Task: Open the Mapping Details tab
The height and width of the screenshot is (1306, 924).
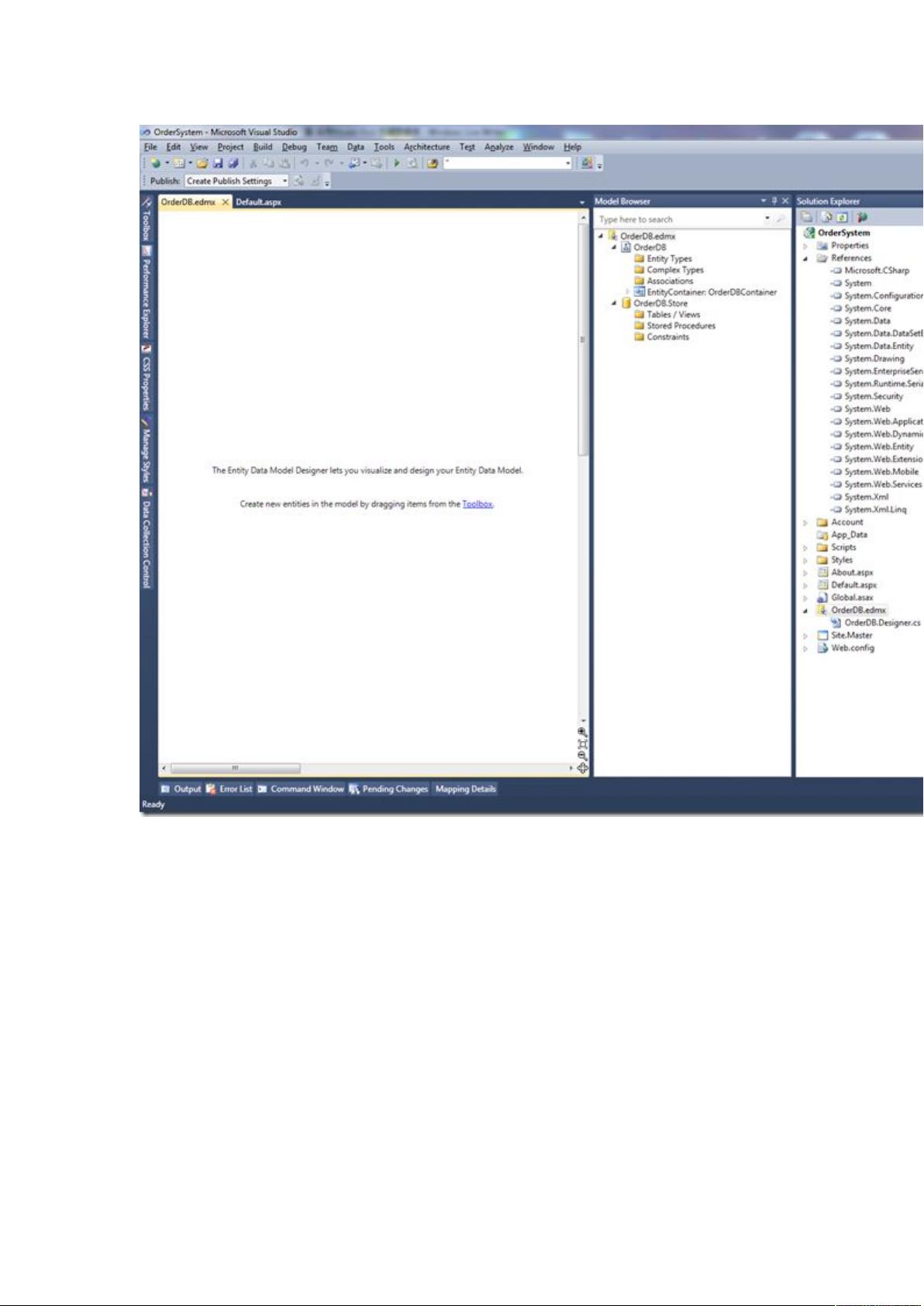Action: point(465,789)
